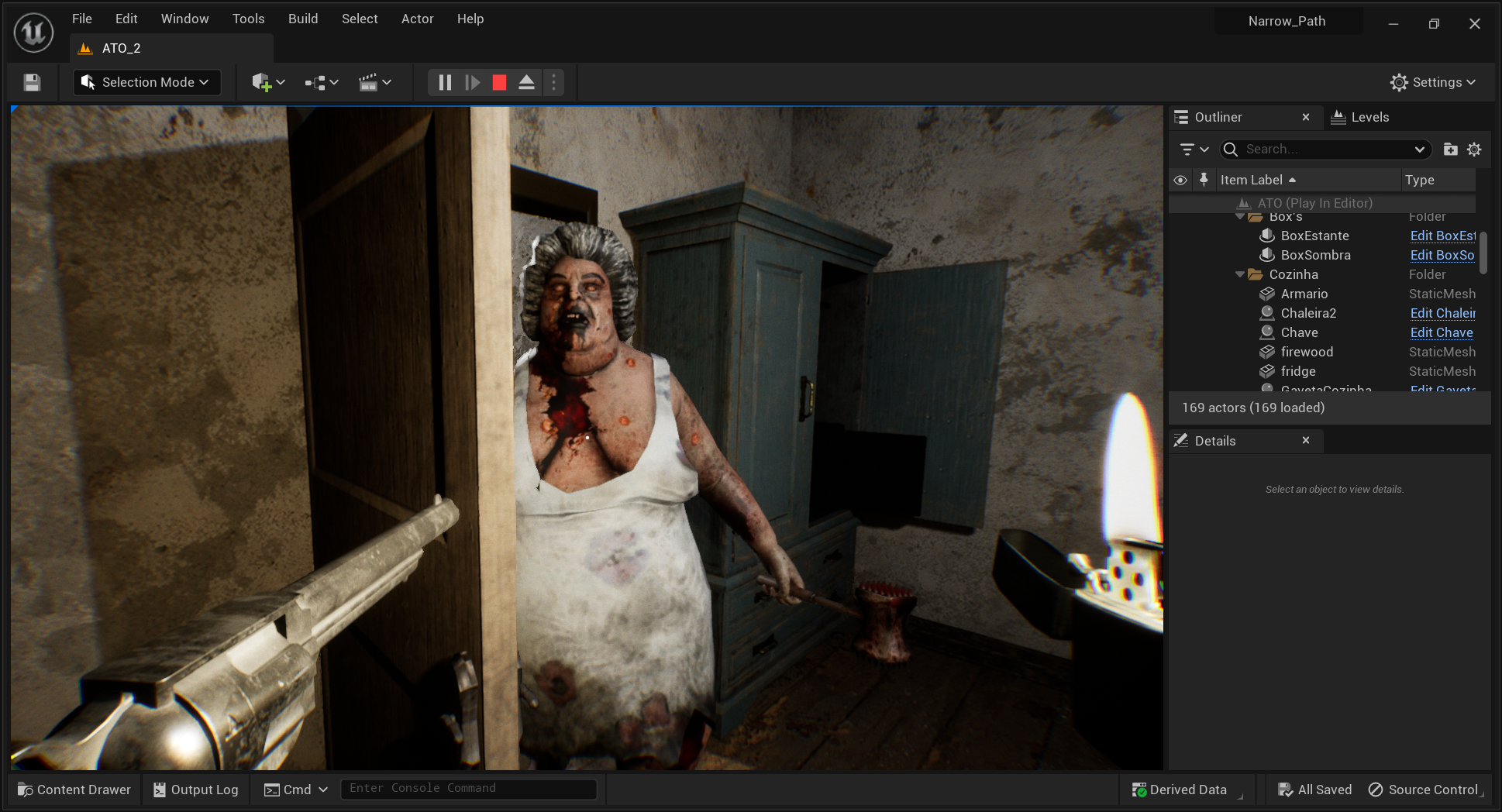Viewport: 1502px width, 812px height.
Task: Open play options three-dot menu
Action: pos(553,82)
